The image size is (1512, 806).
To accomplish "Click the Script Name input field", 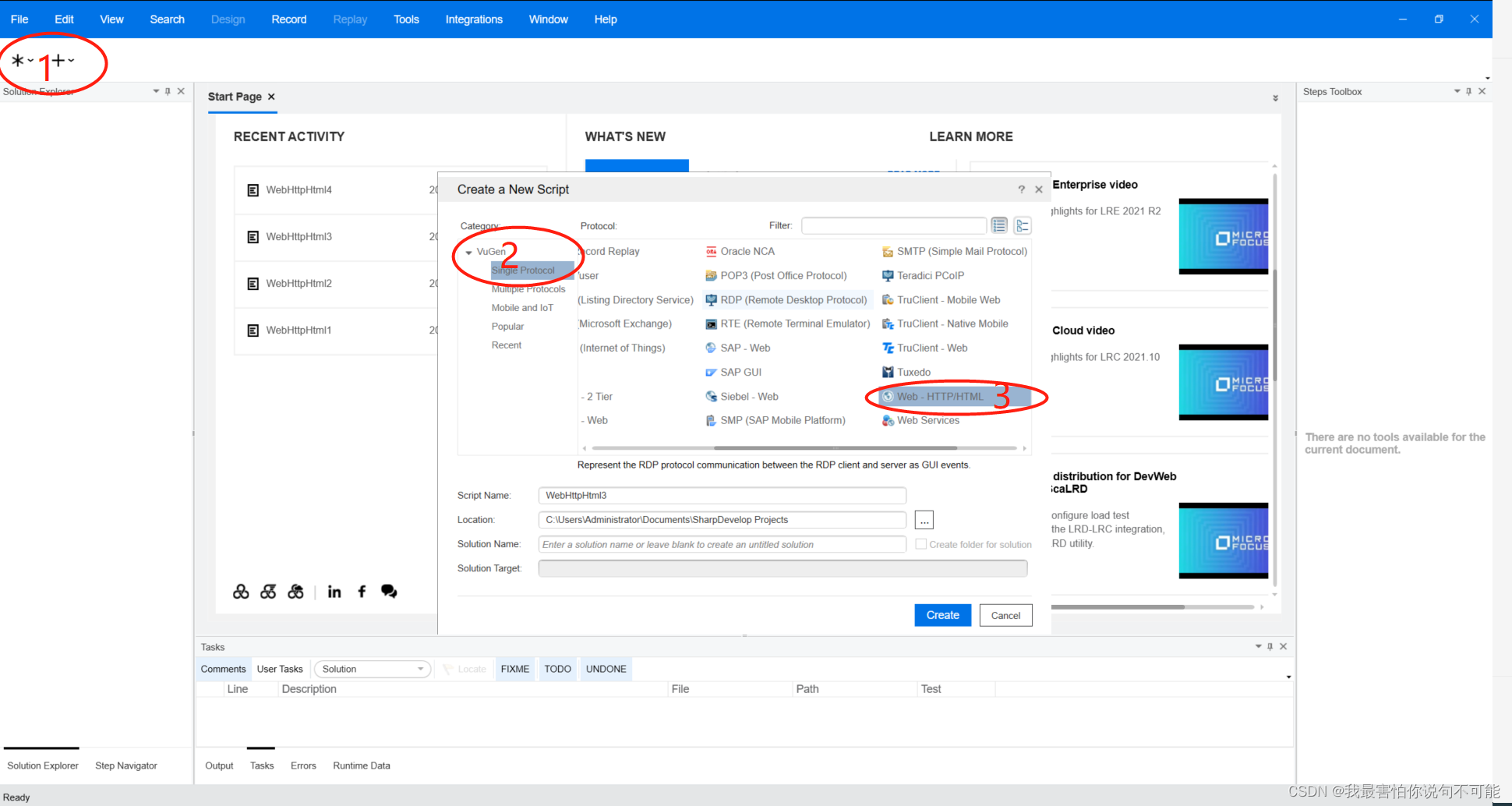I will (x=722, y=496).
